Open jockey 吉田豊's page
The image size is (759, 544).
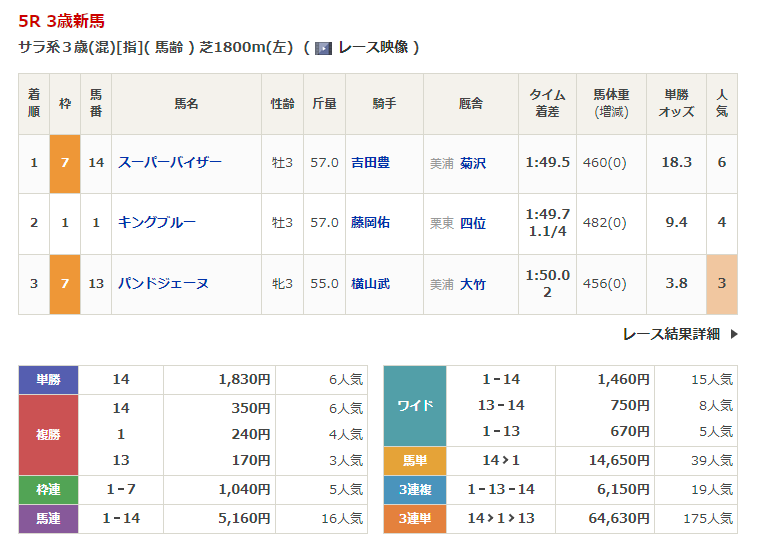pos(371,162)
